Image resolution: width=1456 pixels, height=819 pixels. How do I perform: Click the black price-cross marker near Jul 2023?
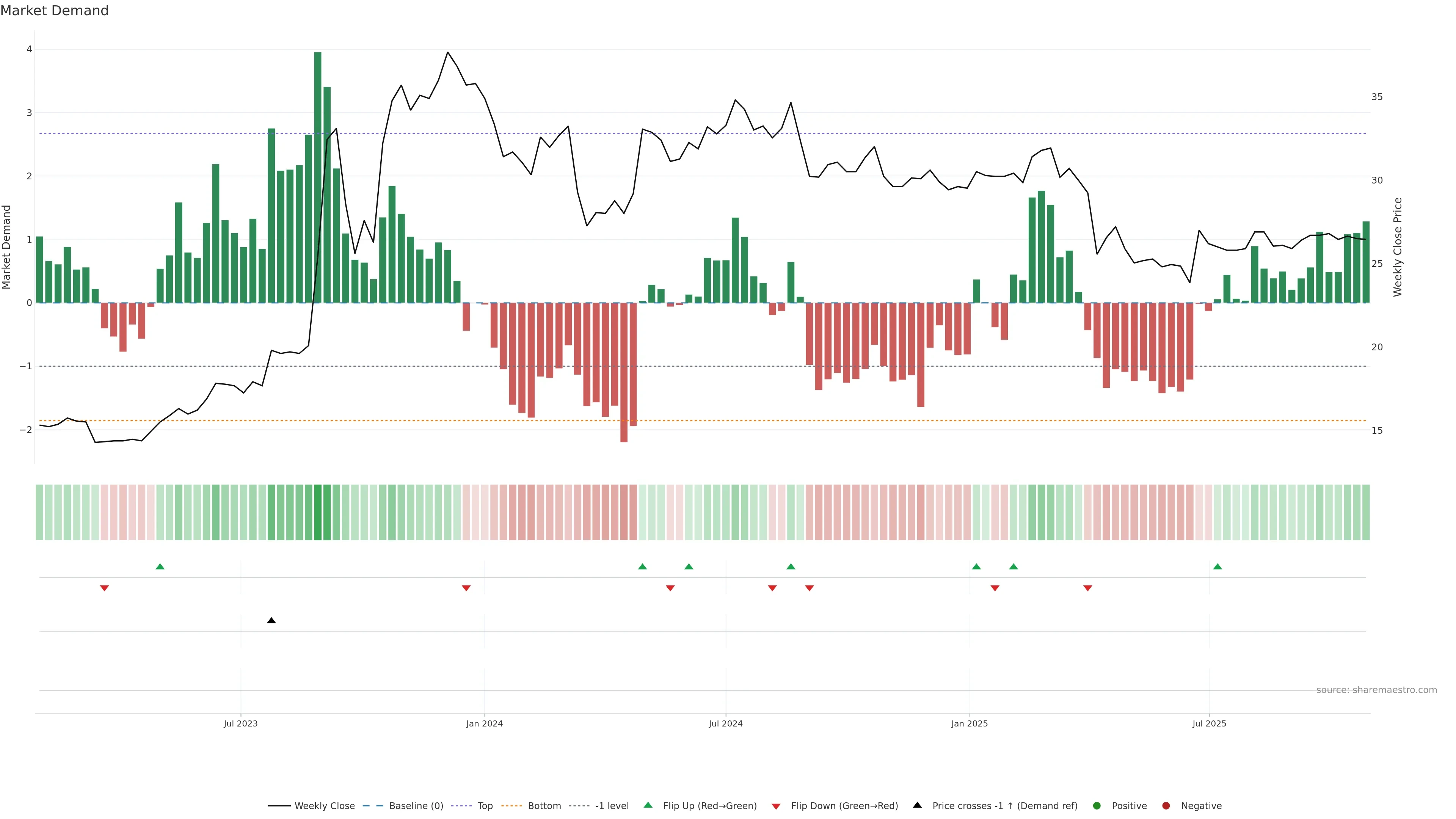click(271, 621)
